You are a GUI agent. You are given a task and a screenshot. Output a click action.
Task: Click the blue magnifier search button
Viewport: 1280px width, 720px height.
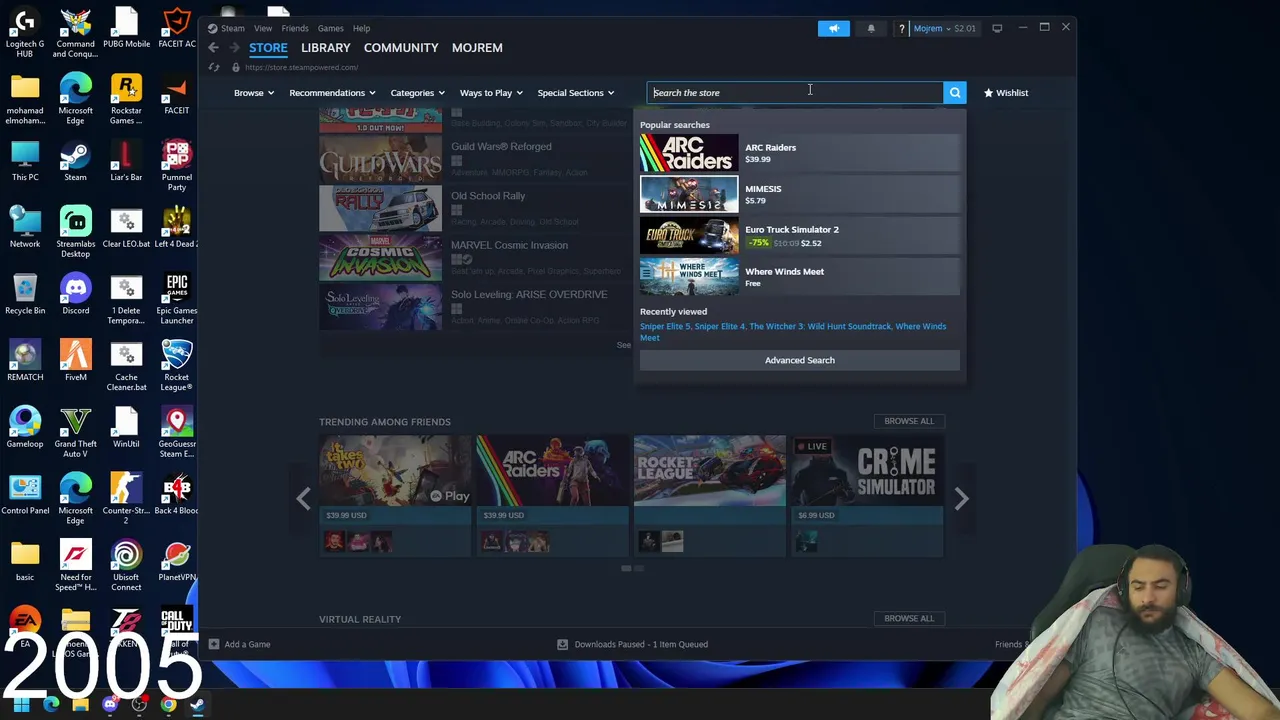[x=955, y=93]
